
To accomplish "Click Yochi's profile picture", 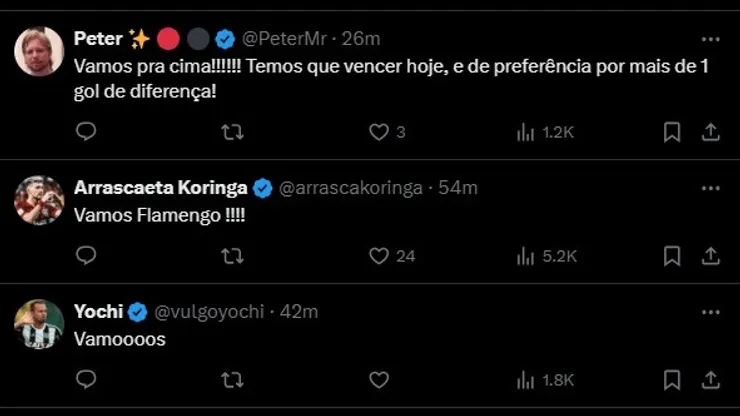I will pos(39,324).
